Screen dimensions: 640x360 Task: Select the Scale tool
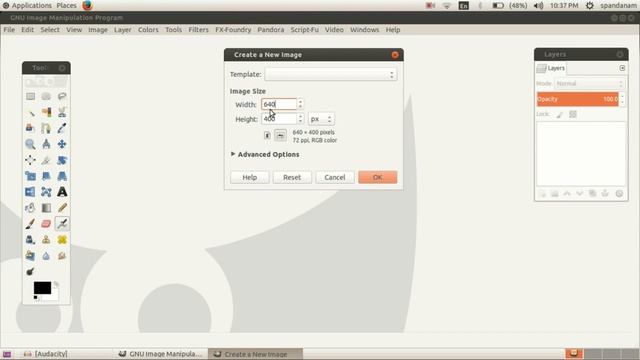coord(30,176)
